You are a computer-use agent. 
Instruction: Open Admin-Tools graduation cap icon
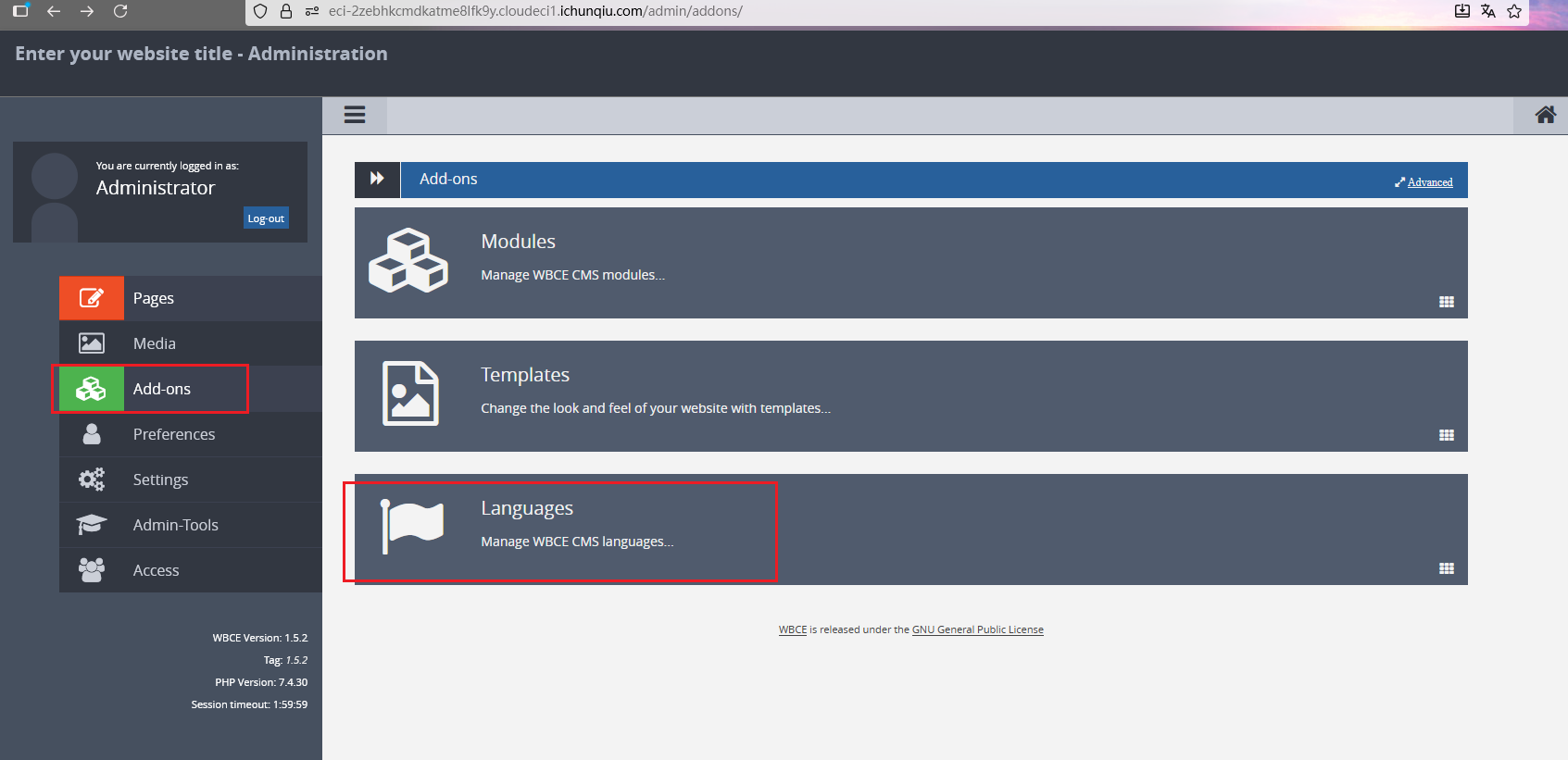[x=92, y=525]
